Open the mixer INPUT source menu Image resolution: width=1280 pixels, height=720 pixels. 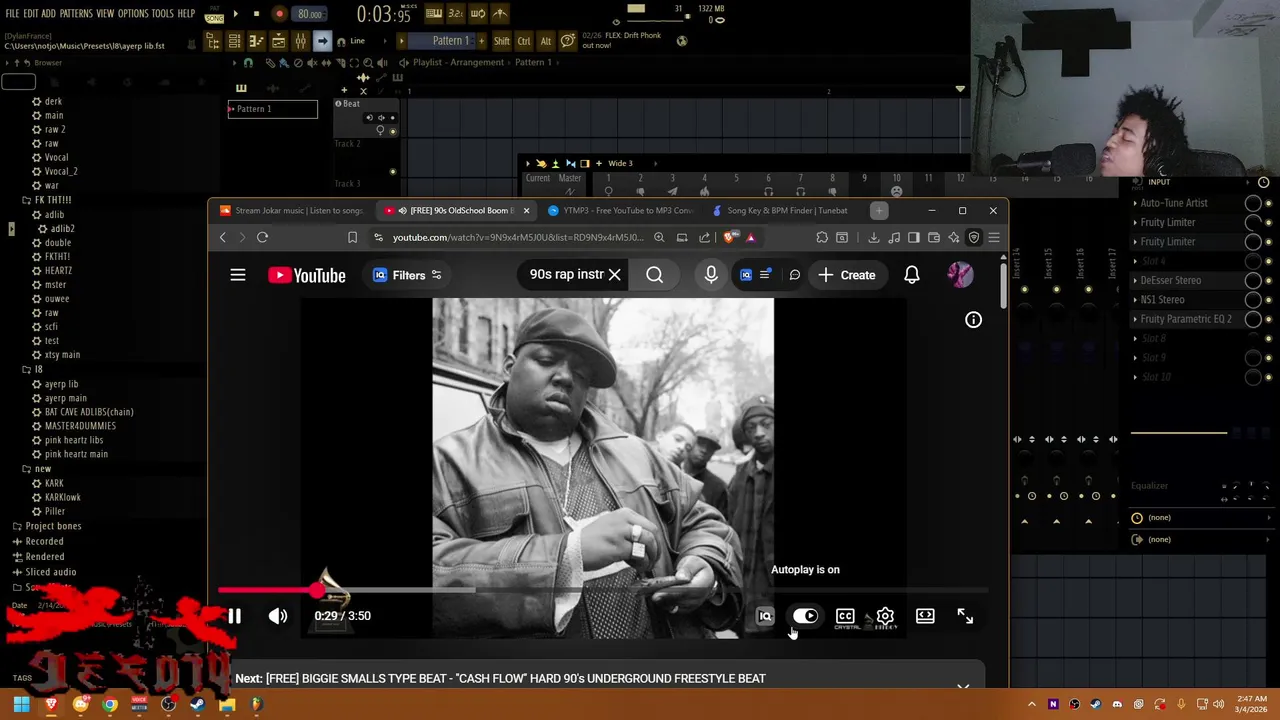point(1159,183)
